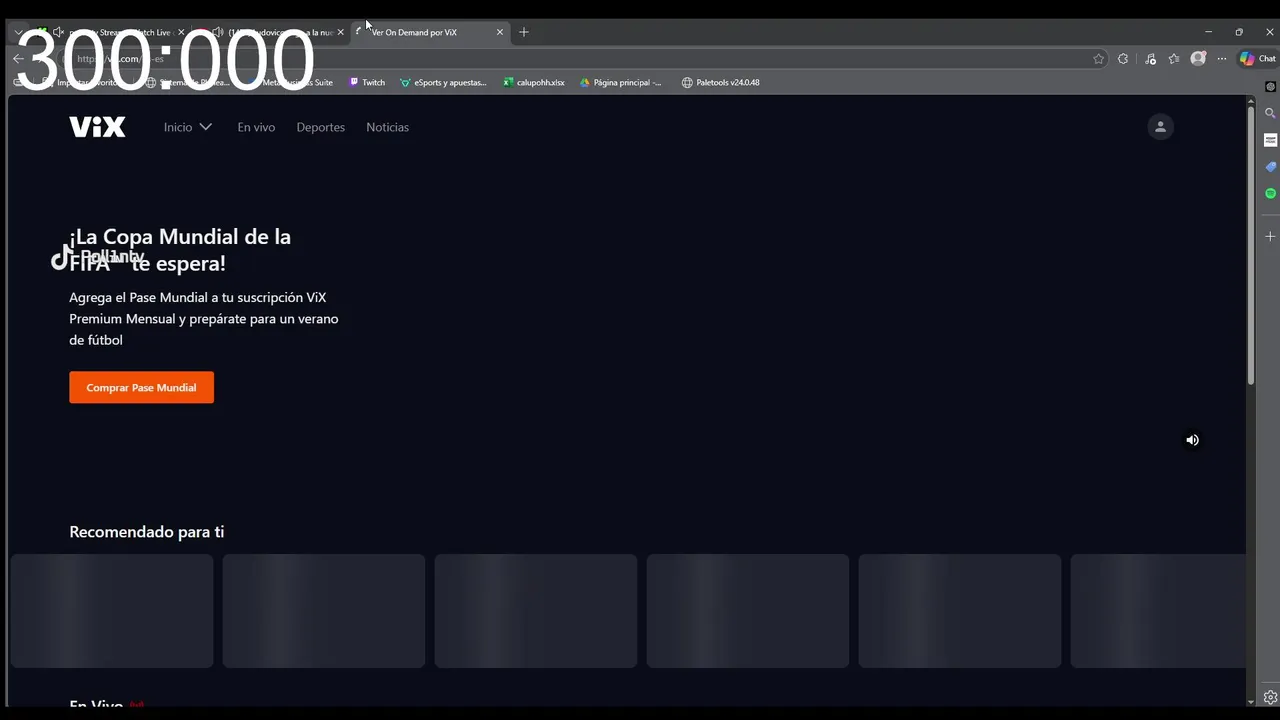Image resolution: width=1280 pixels, height=720 pixels.
Task: Open the calupohh.xlsx bookmark
Action: 534,82
